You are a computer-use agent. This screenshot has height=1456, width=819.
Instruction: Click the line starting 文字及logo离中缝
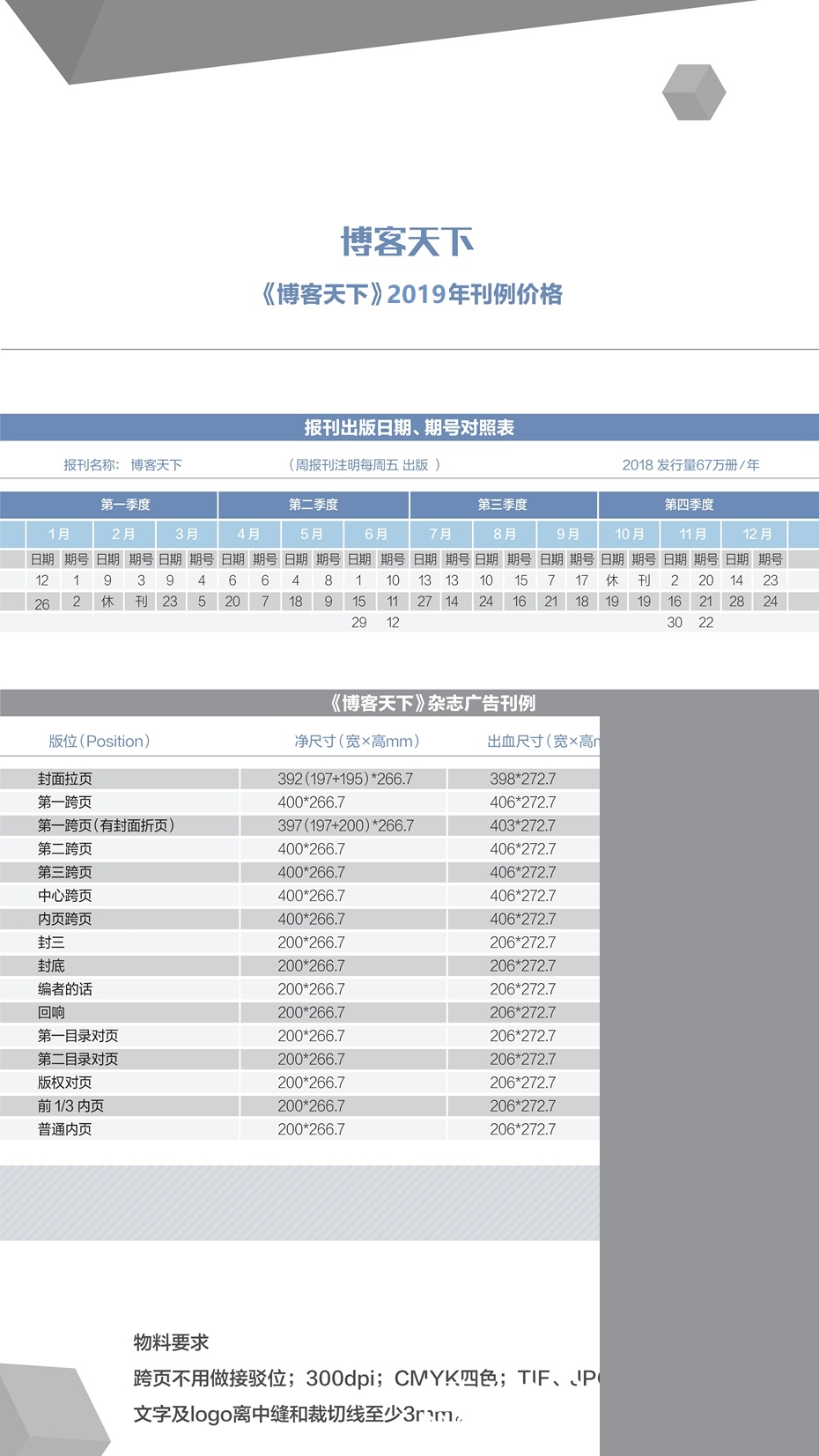tap(298, 1415)
